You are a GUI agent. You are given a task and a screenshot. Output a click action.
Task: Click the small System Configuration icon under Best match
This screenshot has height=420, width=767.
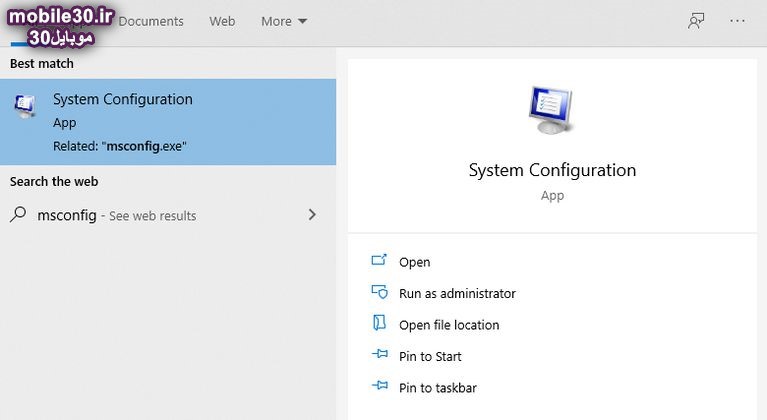tap(25, 108)
